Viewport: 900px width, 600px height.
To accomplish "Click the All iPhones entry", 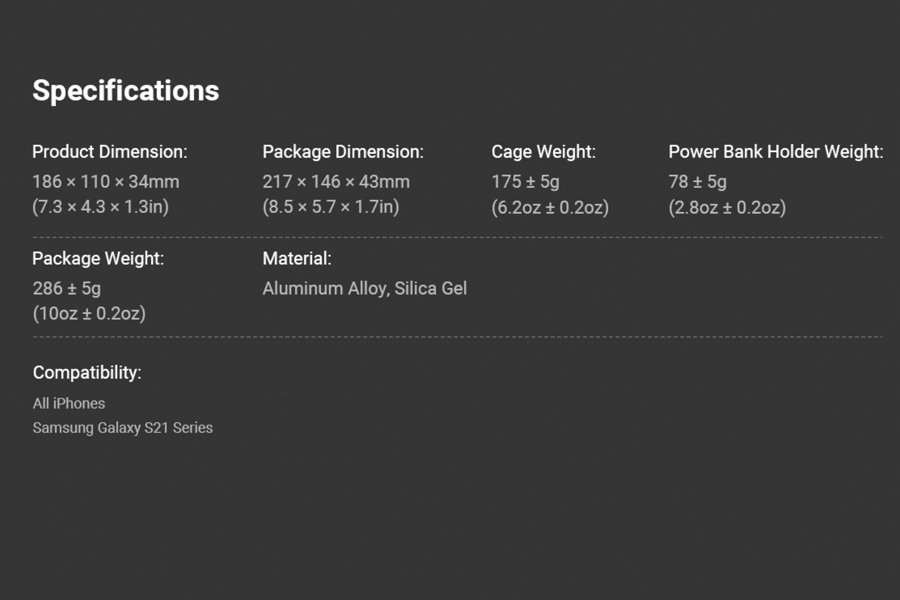I will 69,404.
